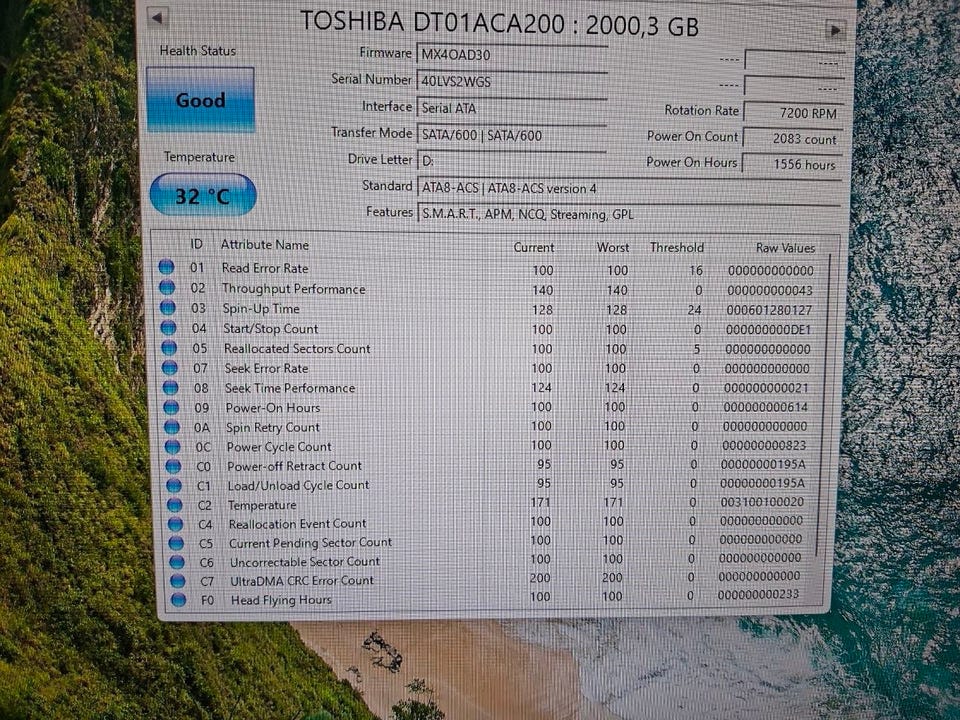This screenshot has height=720, width=960.
Task: Go to previous disk with left arrow
Action: click(158, 18)
